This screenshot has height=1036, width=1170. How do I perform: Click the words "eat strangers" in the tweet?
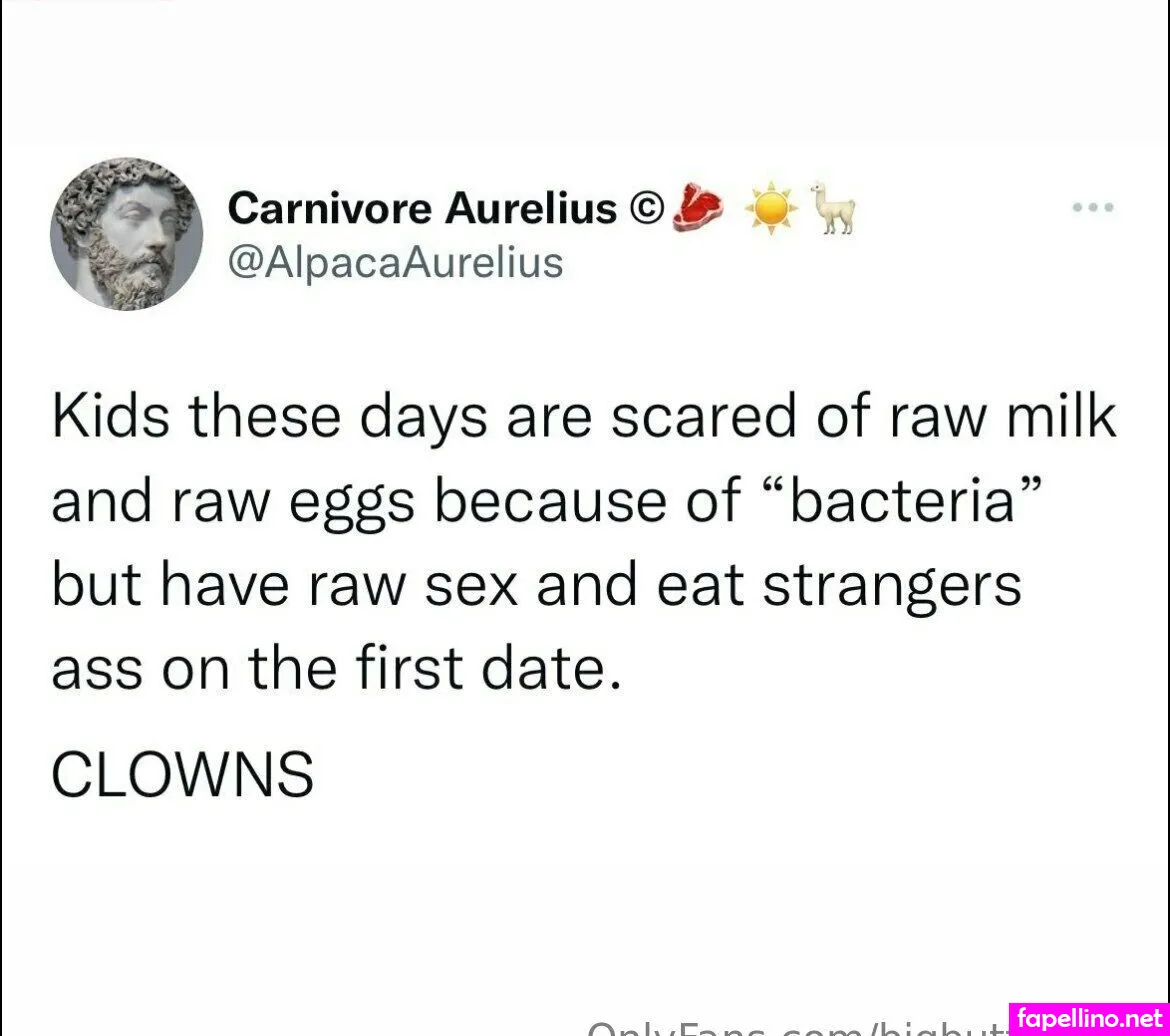click(836, 587)
